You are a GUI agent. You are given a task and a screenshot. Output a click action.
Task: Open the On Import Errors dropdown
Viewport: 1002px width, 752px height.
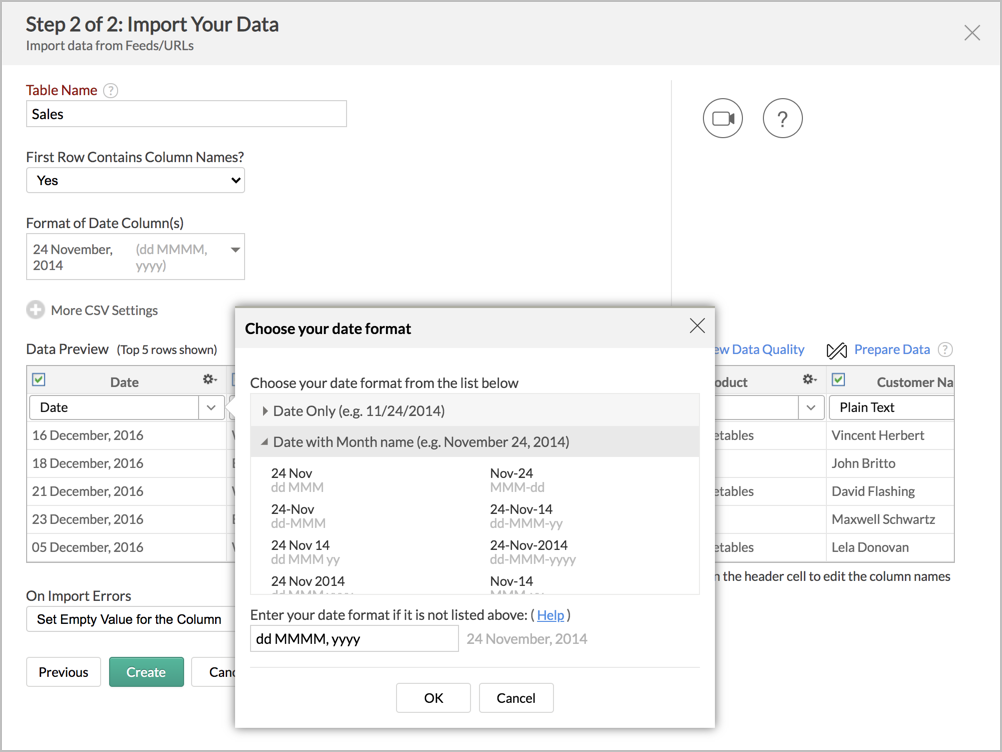pyautogui.click(x=130, y=619)
